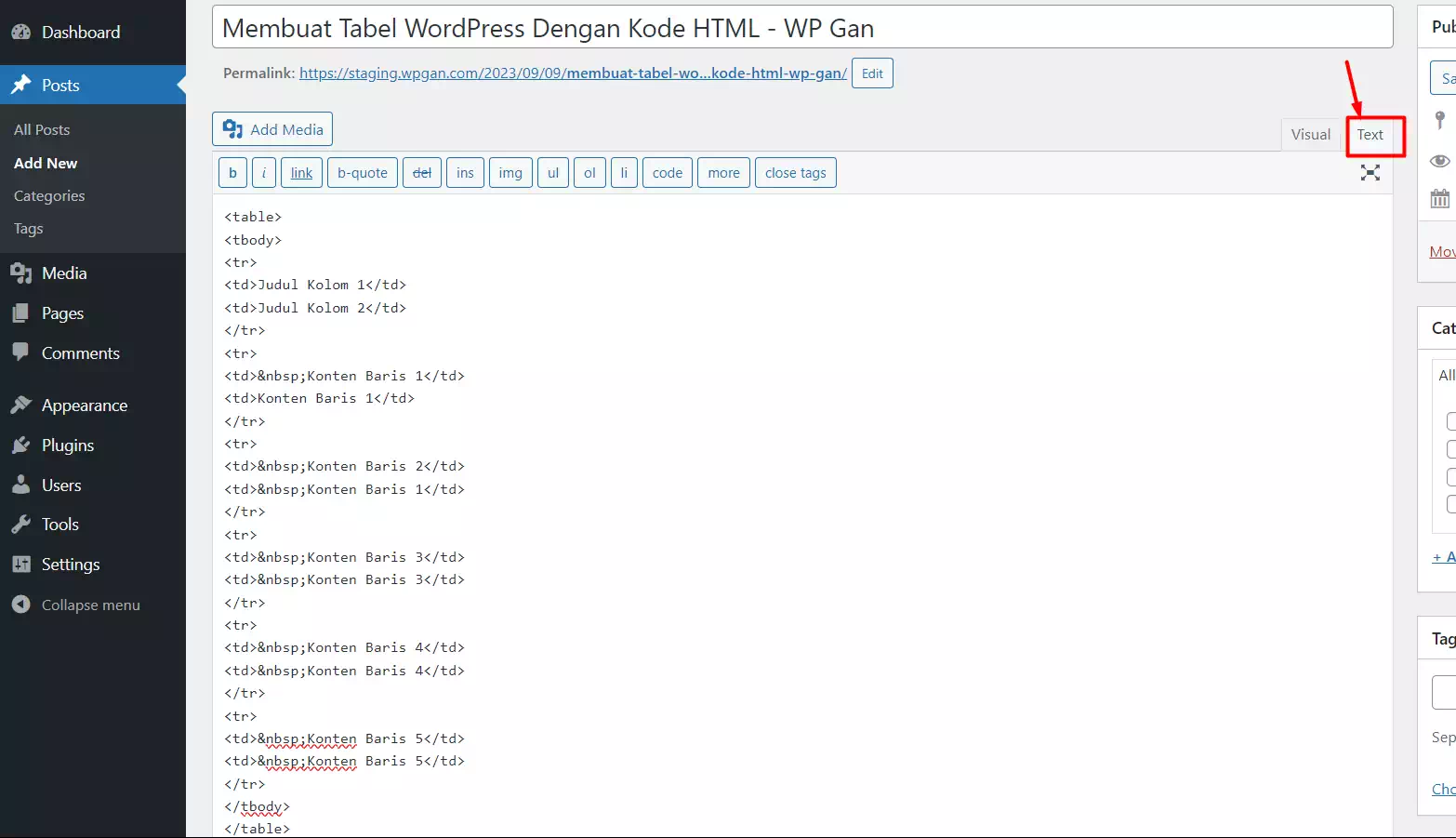The height and width of the screenshot is (838, 1456).
Task: Click the Tools wrench icon
Action: pyautogui.click(x=21, y=525)
